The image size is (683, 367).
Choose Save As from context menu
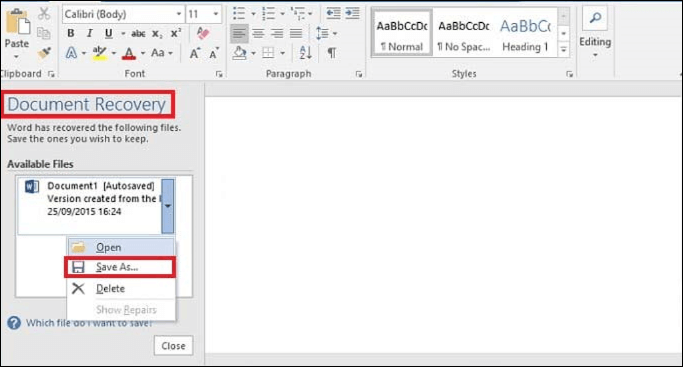pyautogui.click(x=120, y=267)
